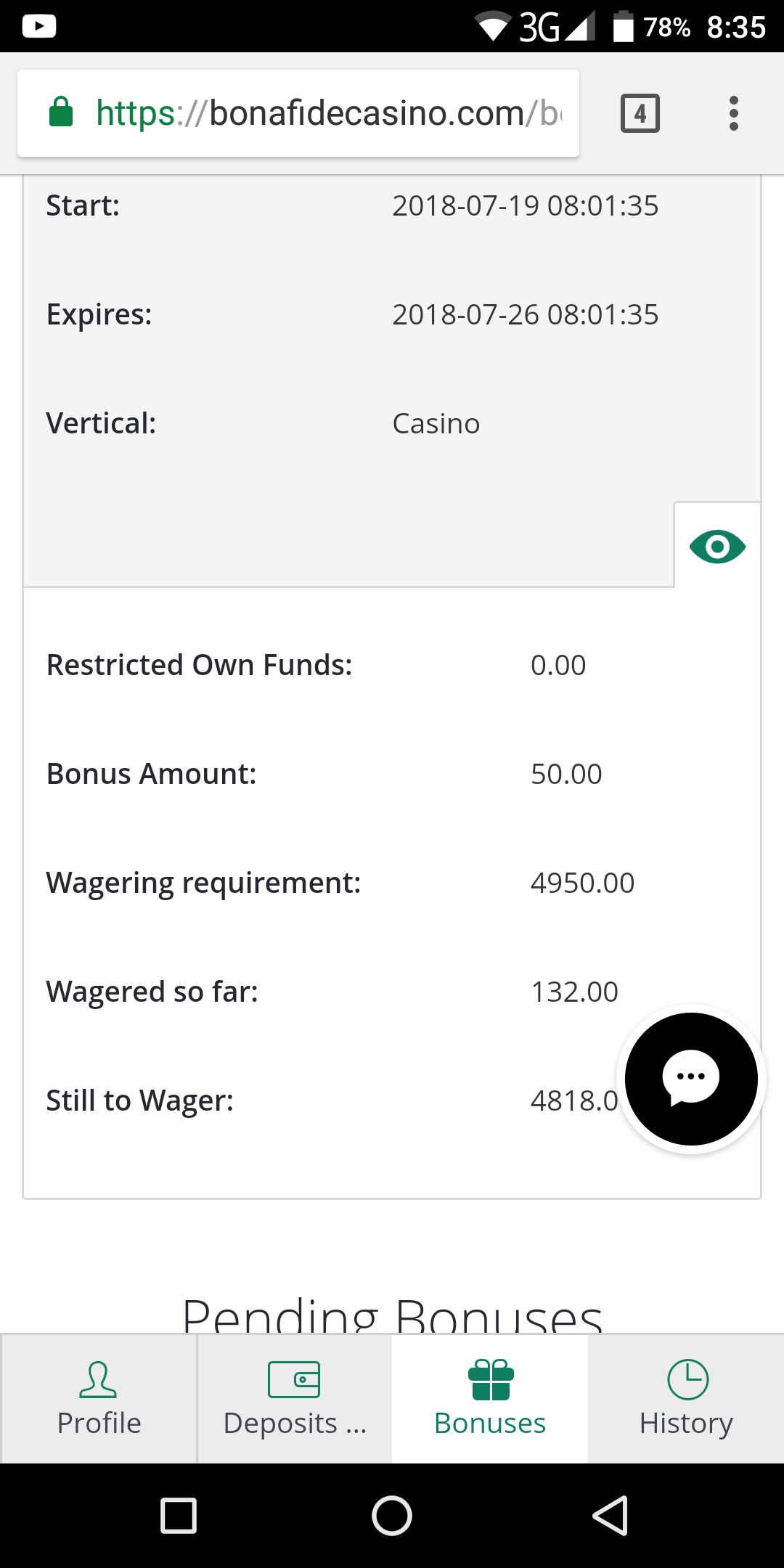The height and width of the screenshot is (1568, 784).
Task: Tap the YouTube notification icon
Action: coord(39,27)
